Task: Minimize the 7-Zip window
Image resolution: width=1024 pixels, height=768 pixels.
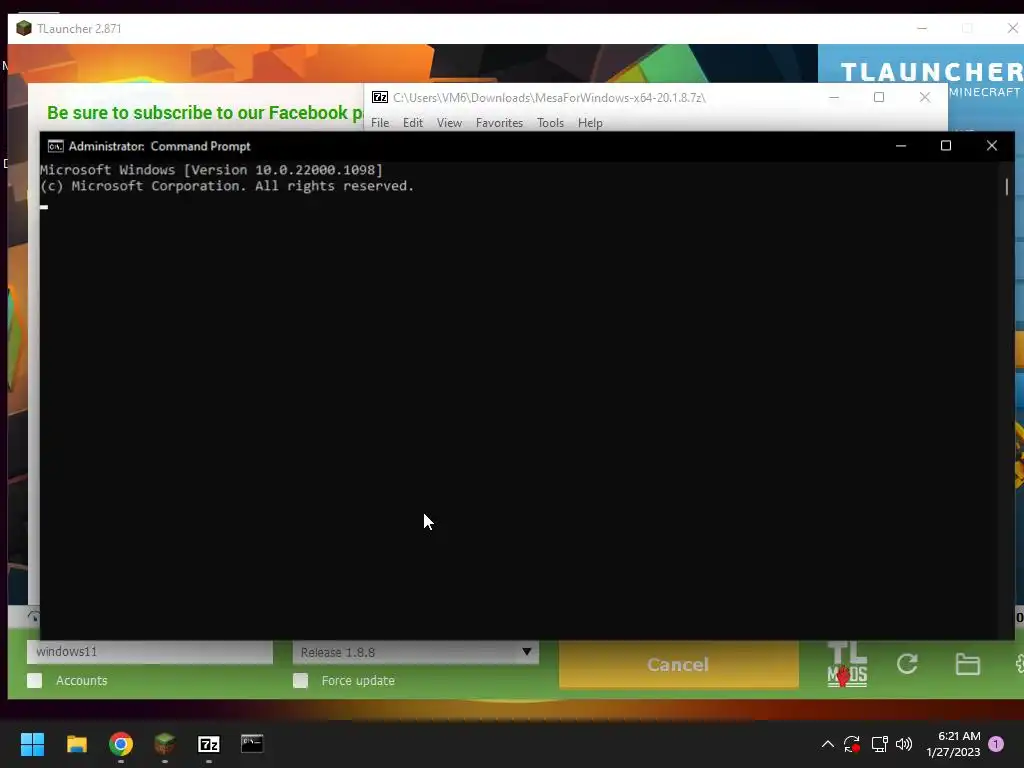Action: 834,97
